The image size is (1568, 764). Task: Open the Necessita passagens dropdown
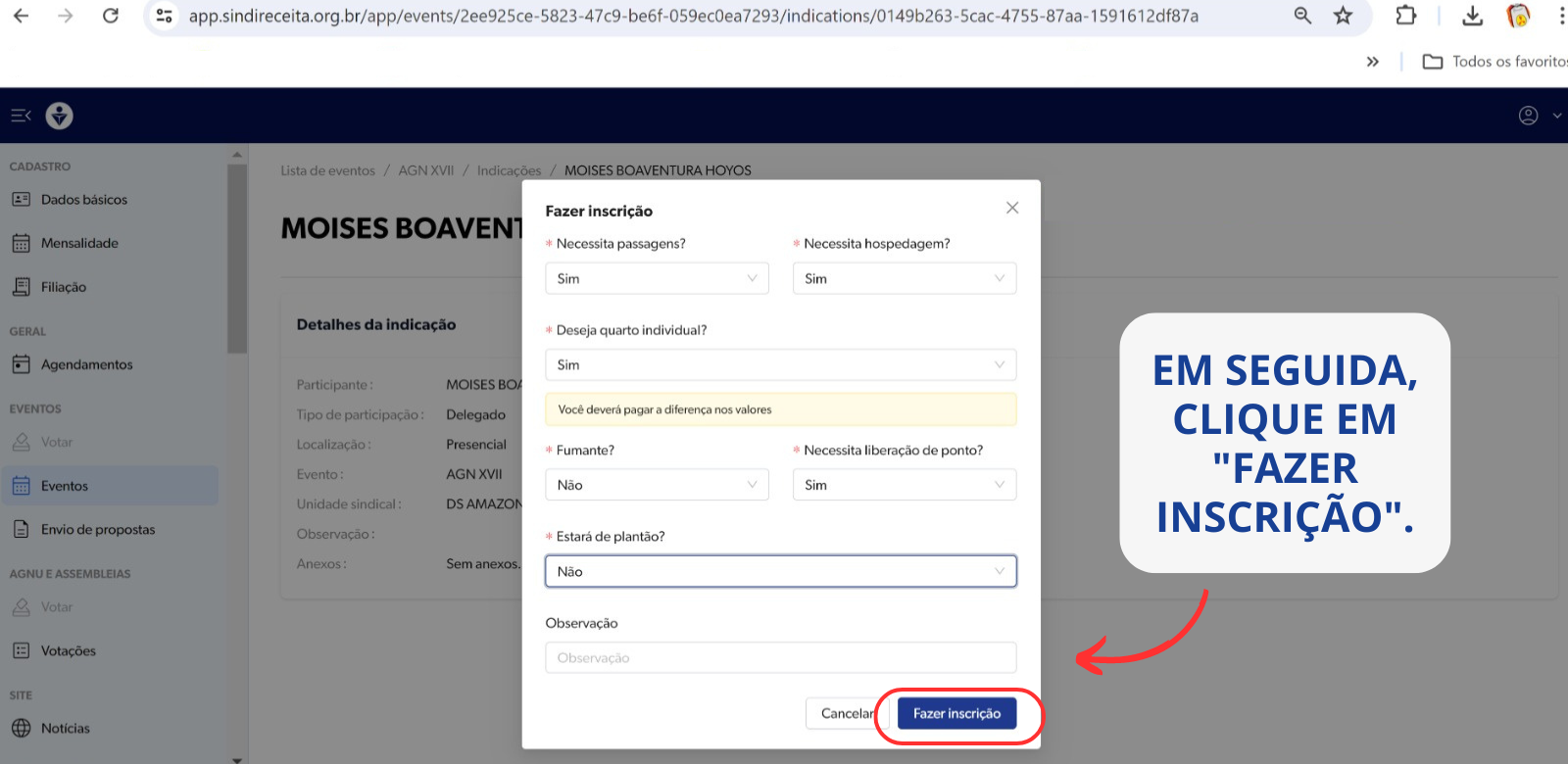[x=657, y=278]
